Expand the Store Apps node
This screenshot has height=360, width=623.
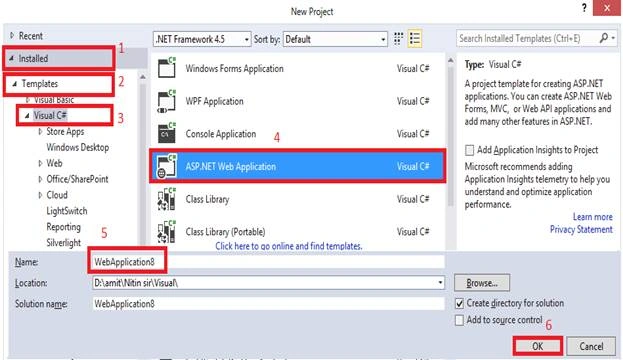pyautogui.click(x=40, y=132)
